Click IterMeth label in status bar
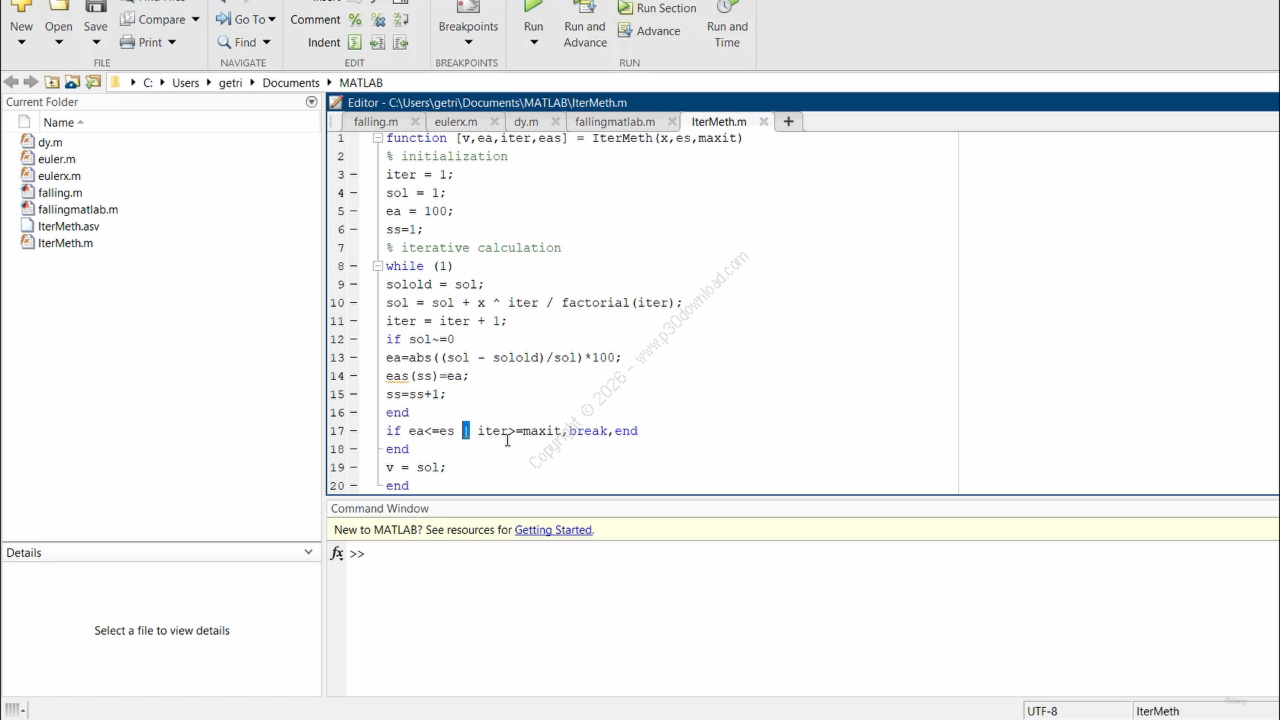The image size is (1280, 720). tap(1157, 711)
